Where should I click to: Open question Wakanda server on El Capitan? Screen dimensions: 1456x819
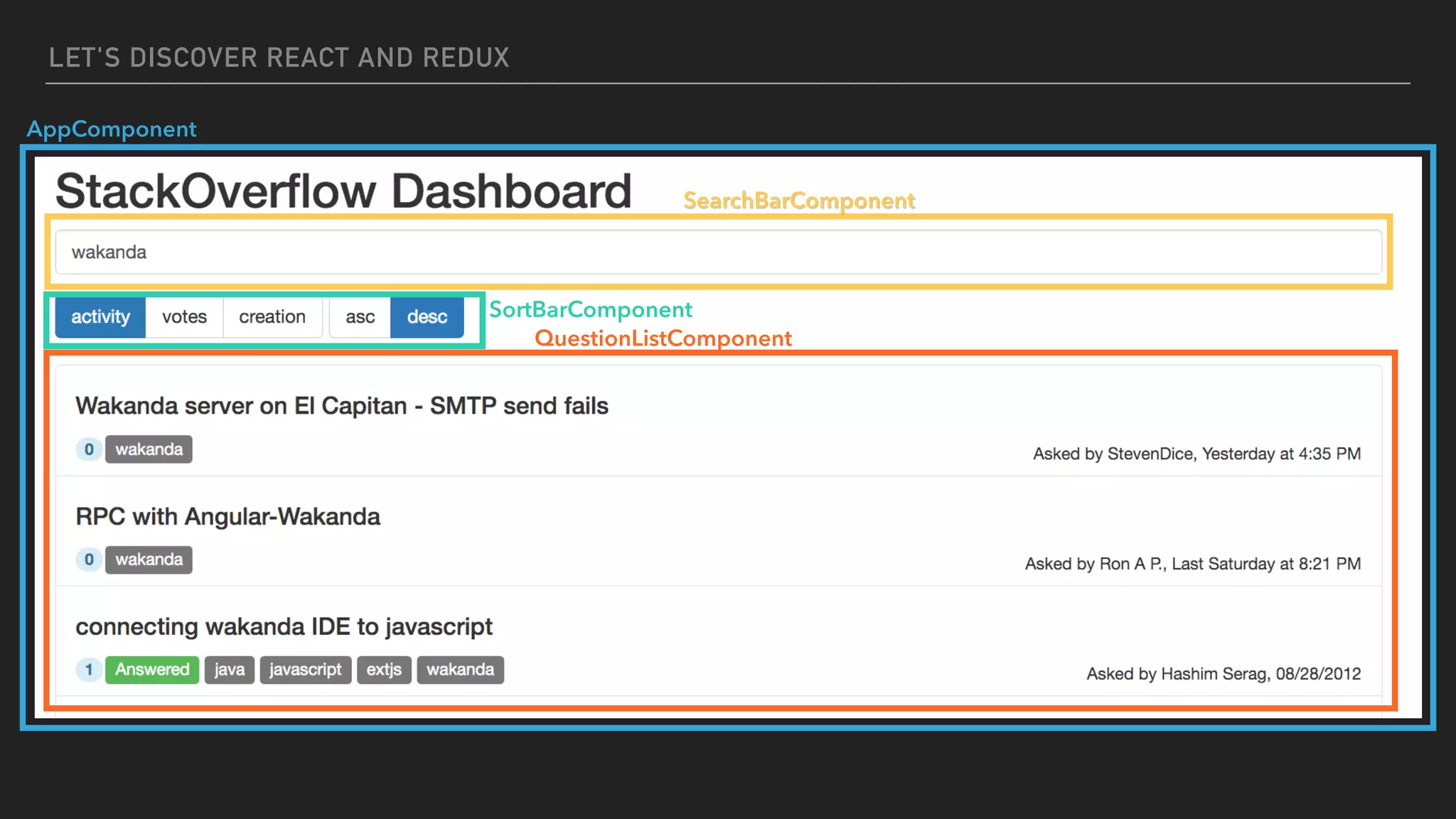coord(342,406)
